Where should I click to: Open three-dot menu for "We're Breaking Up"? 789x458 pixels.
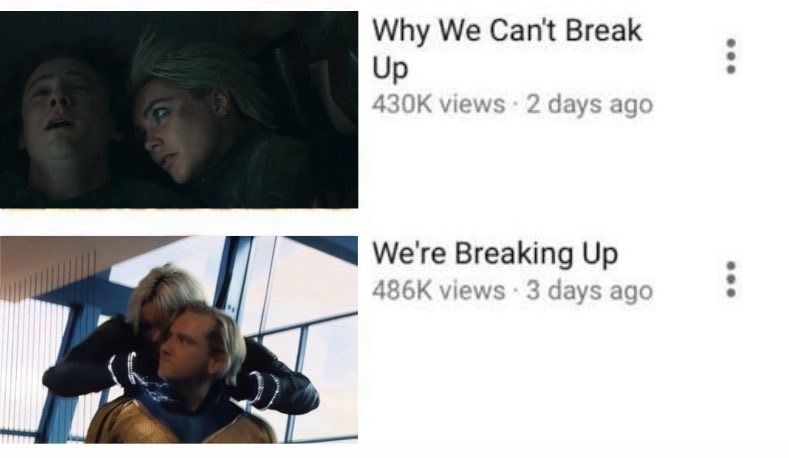(732, 278)
